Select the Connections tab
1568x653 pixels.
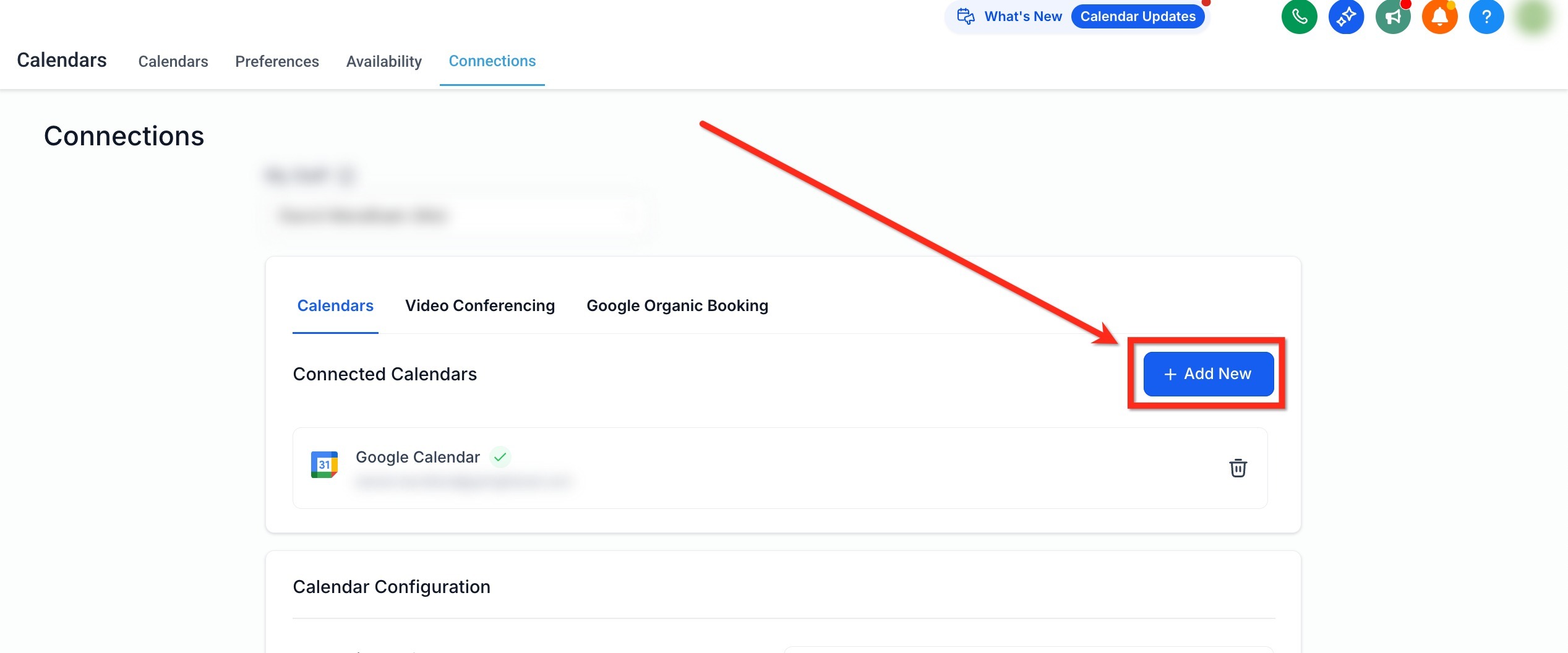[492, 61]
